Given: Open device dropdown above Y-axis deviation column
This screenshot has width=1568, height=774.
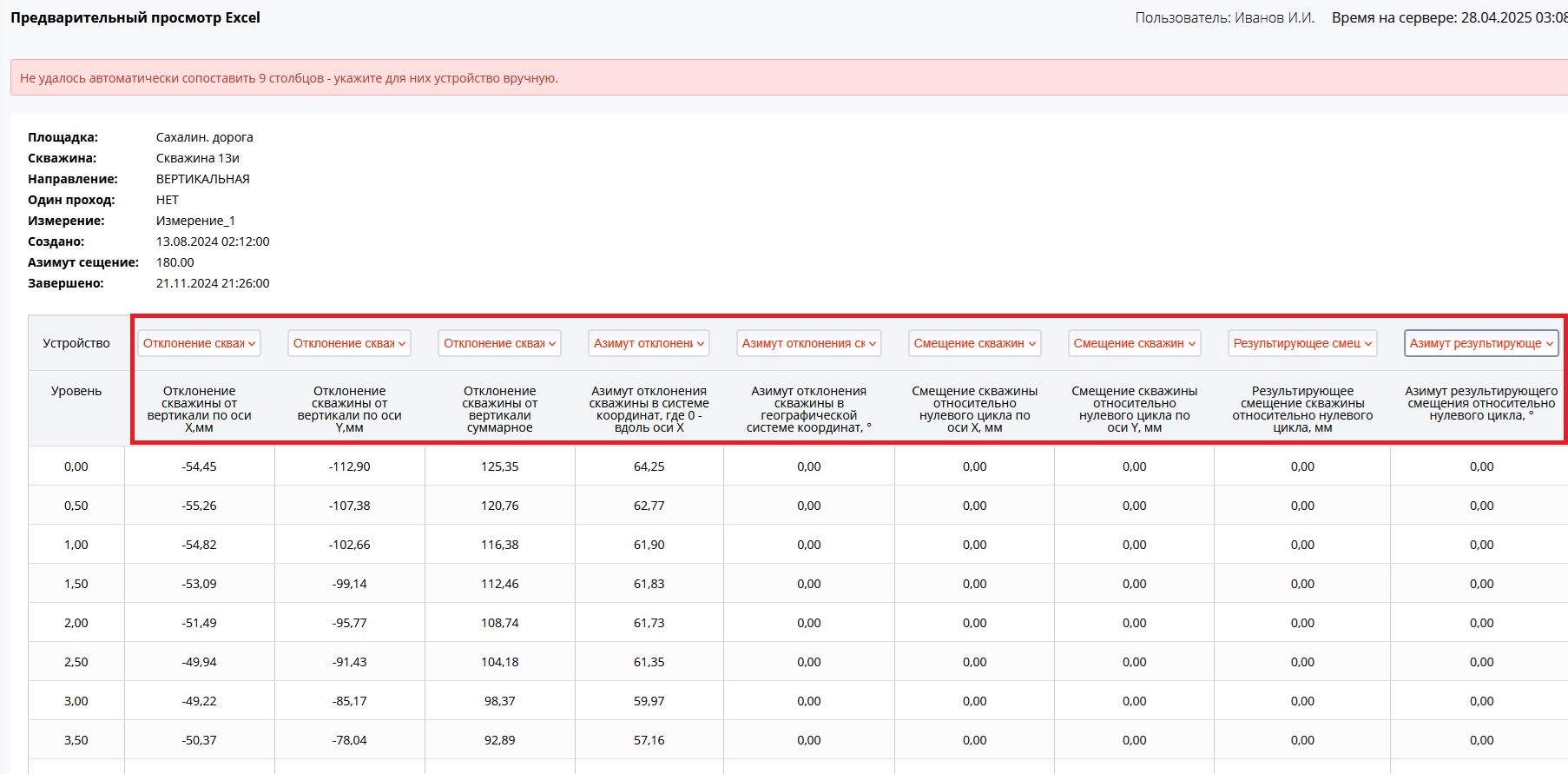Looking at the screenshot, I should click(x=349, y=343).
